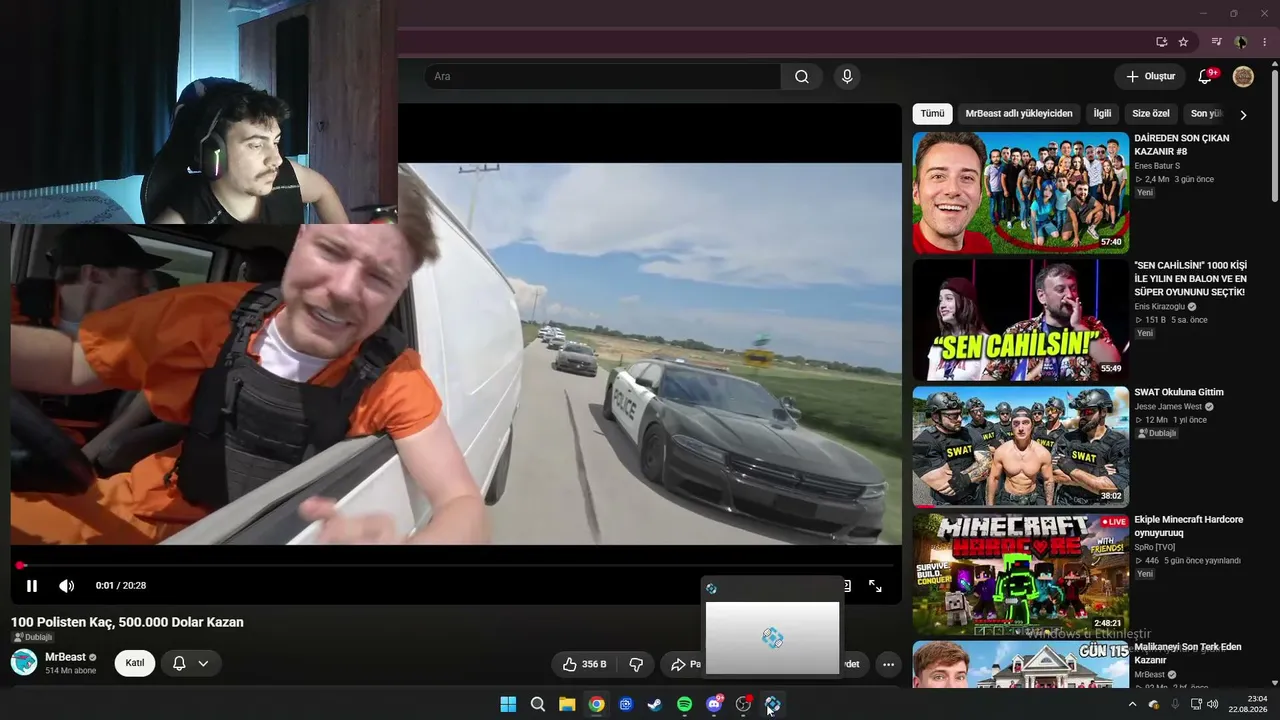Show hidden system tray icons

click(1132, 704)
